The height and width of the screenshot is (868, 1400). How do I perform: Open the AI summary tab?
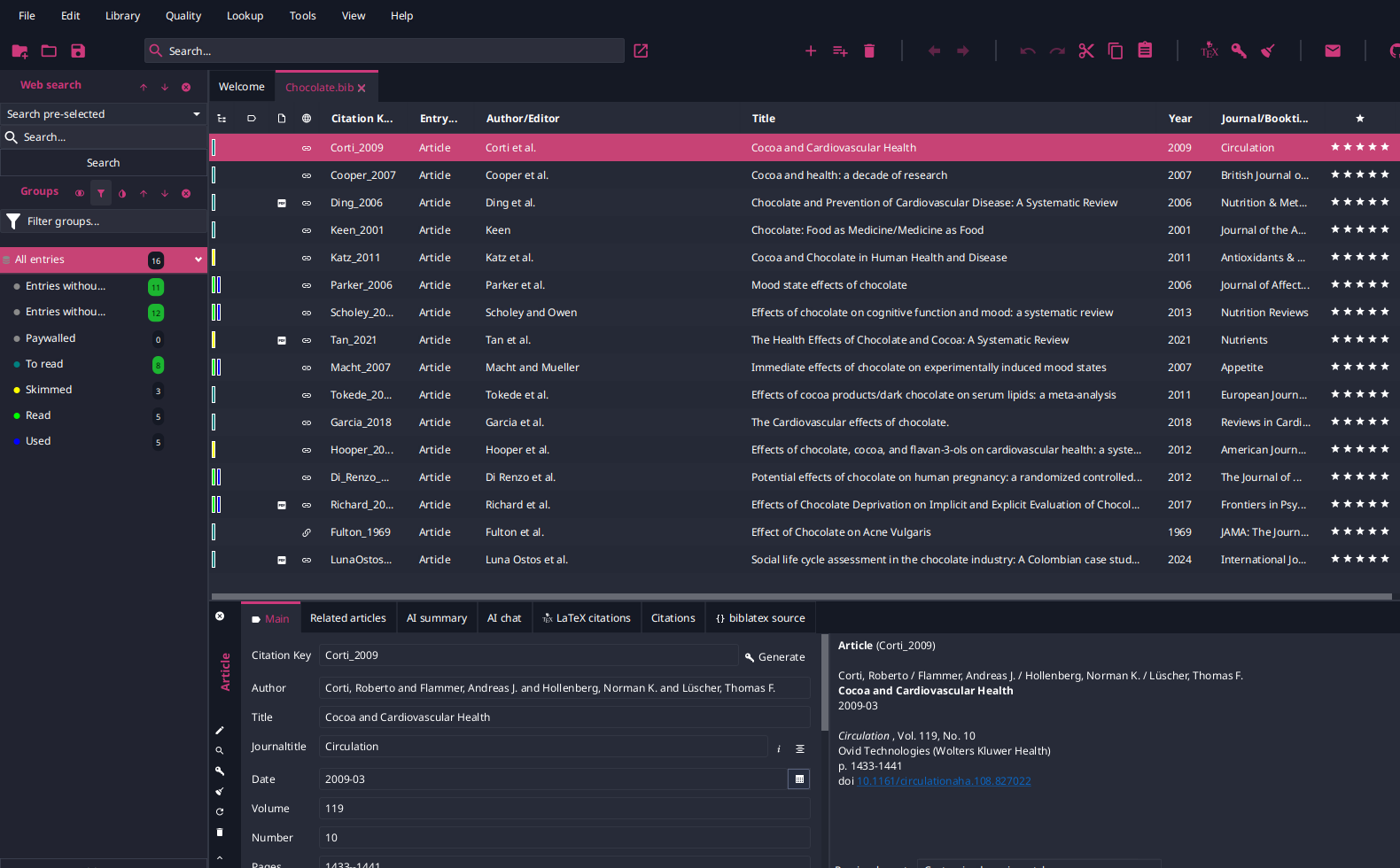pyautogui.click(x=437, y=618)
